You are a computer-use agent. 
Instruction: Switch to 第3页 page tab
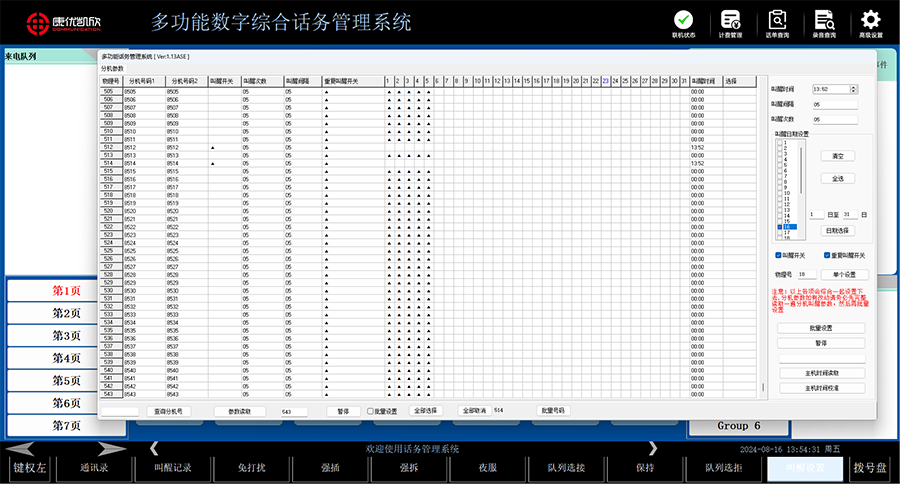point(67,335)
